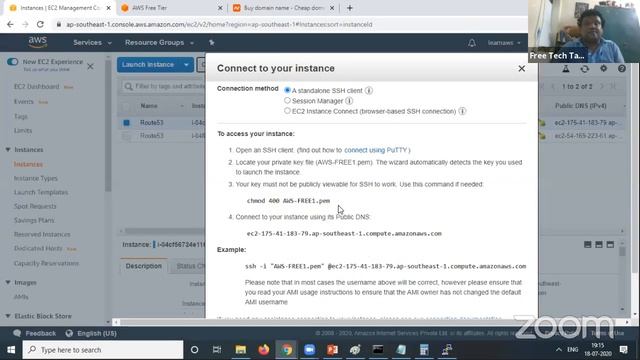640x360 pixels.
Task: Open File Explorer from taskbar
Action: (x=240, y=349)
